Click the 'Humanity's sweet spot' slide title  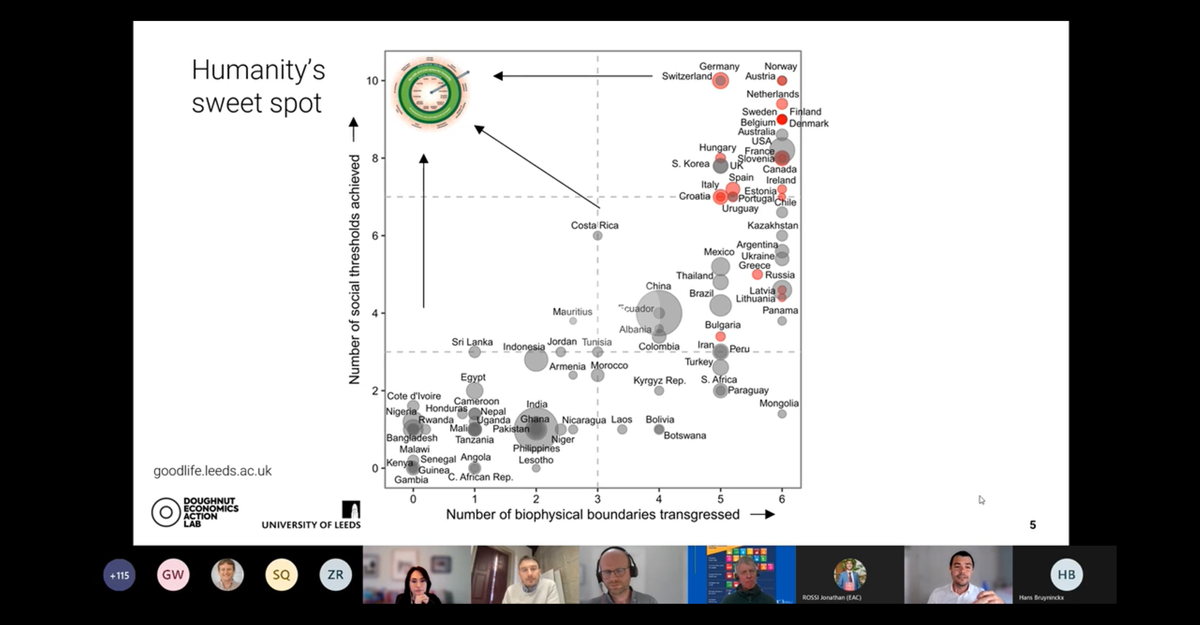[258, 86]
